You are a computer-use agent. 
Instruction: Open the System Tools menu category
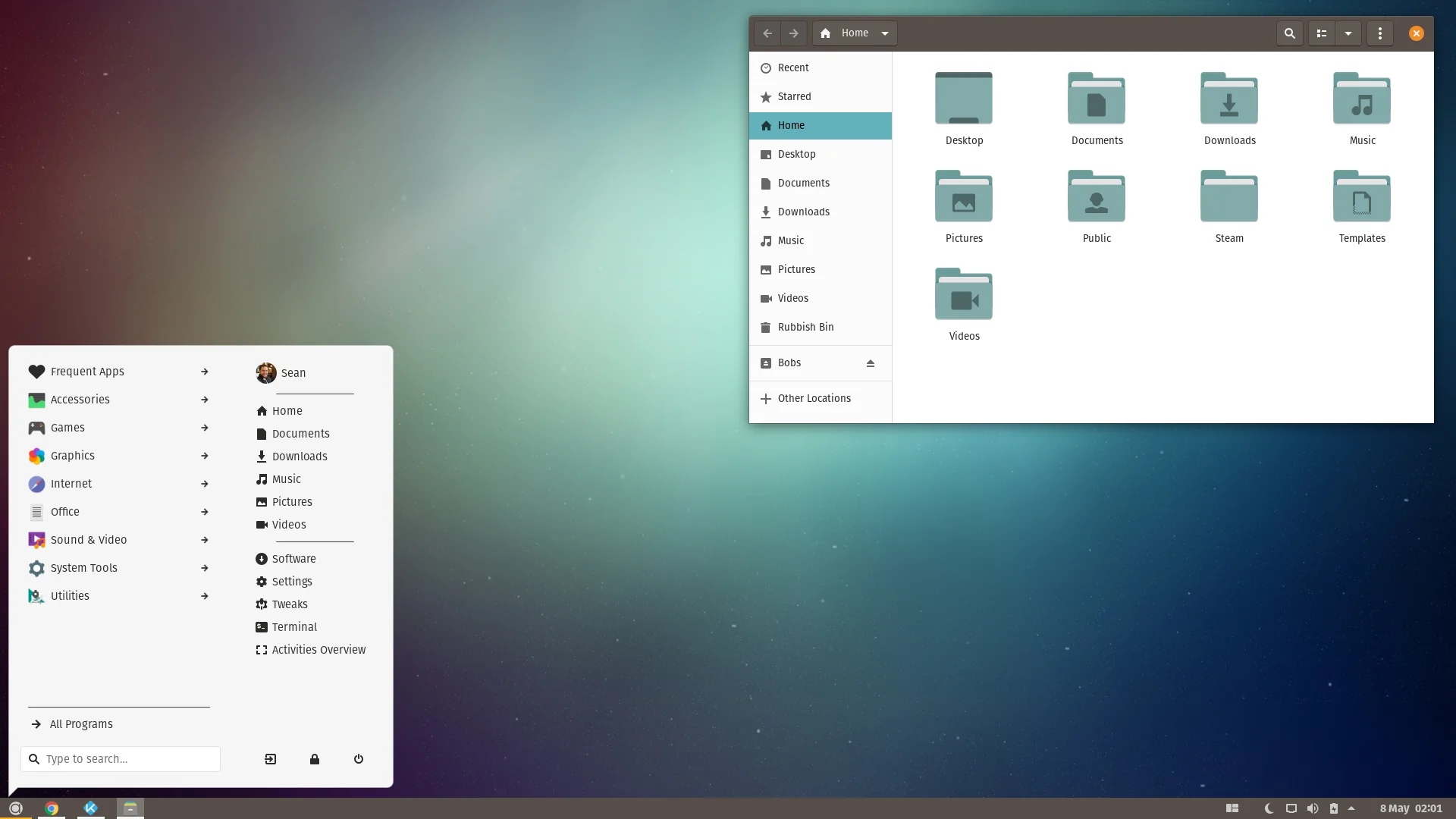118,568
